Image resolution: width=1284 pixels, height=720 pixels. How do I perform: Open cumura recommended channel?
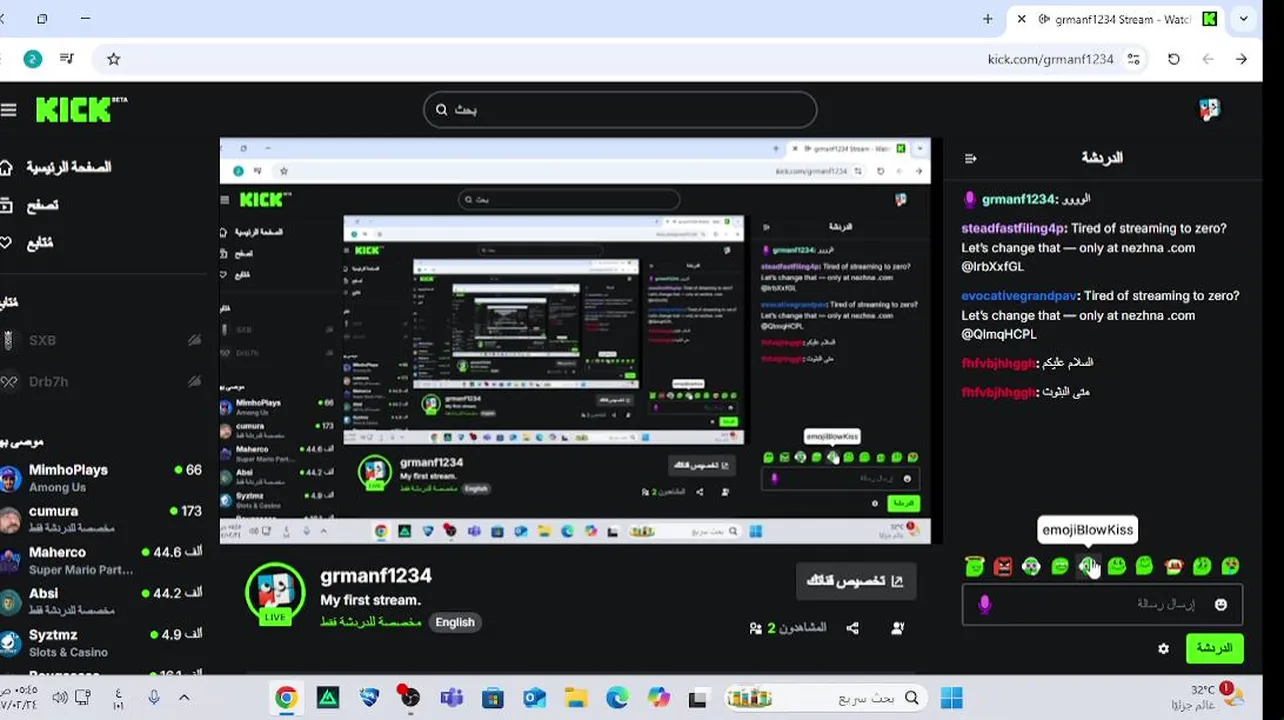pos(100,519)
